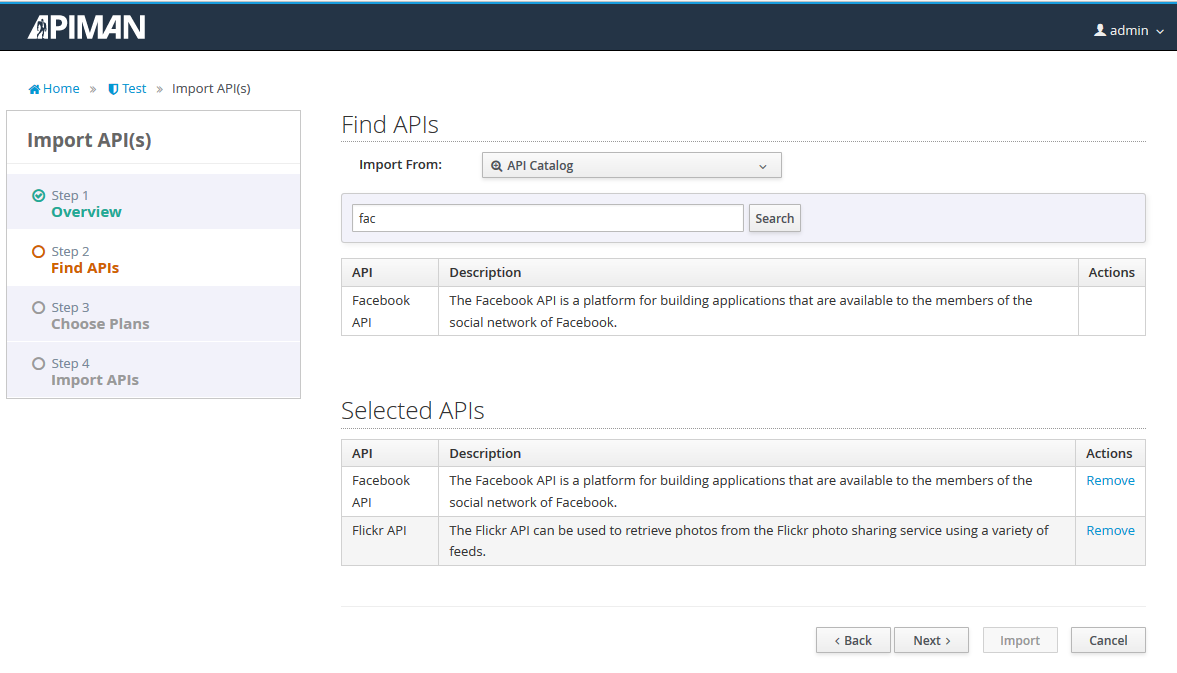Click the Home house icon
The width and height of the screenshot is (1177, 673).
click(x=34, y=89)
